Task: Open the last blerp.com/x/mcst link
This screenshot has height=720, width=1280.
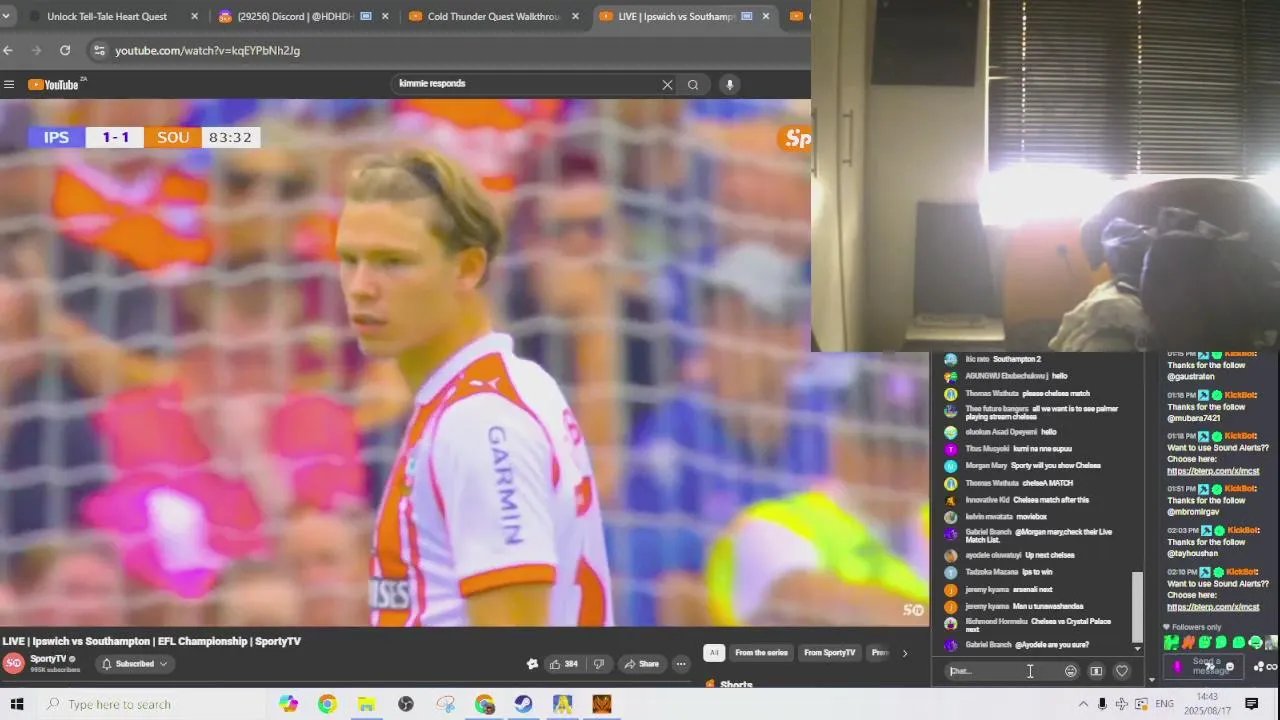Action: (x=1213, y=607)
